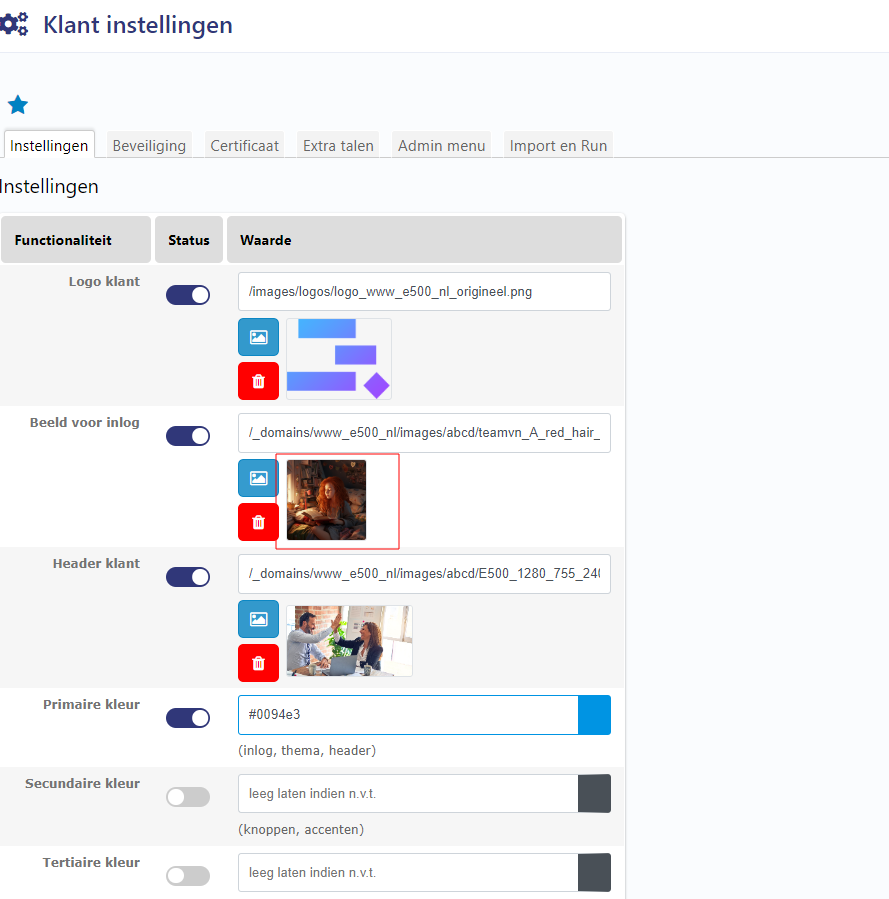
Task: Click the gears icon beside Klant instellingen
Action: pyautogui.click(x=14, y=25)
